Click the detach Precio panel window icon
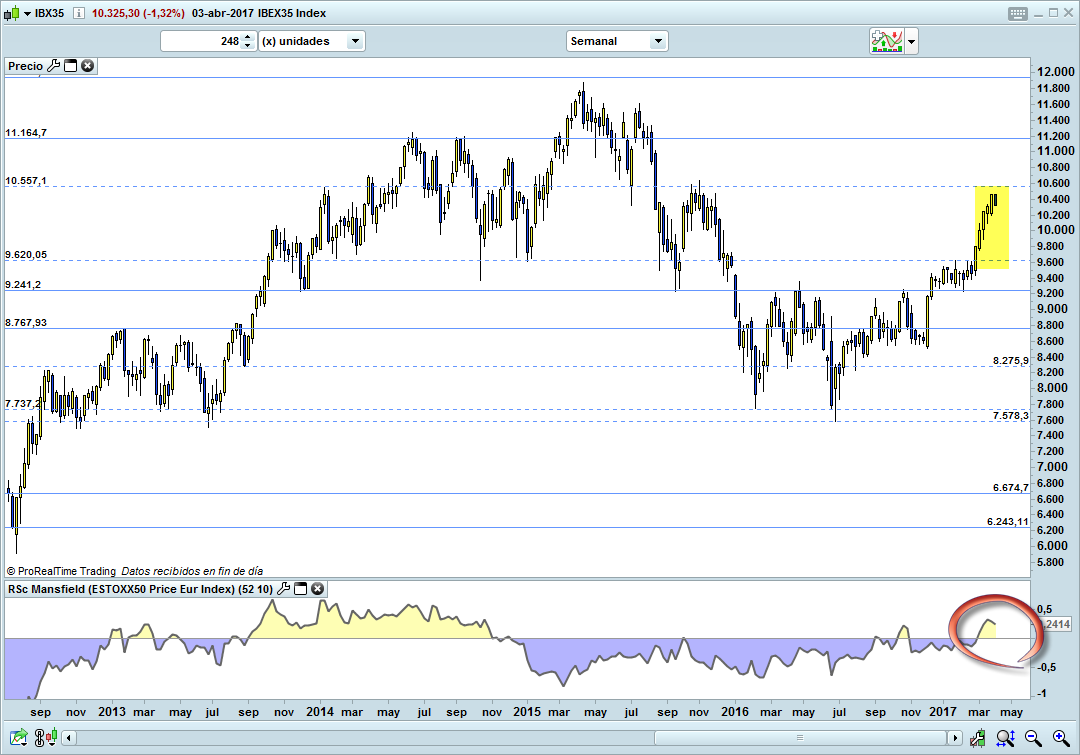The image size is (1080, 755). pyautogui.click(x=70, y=66)
